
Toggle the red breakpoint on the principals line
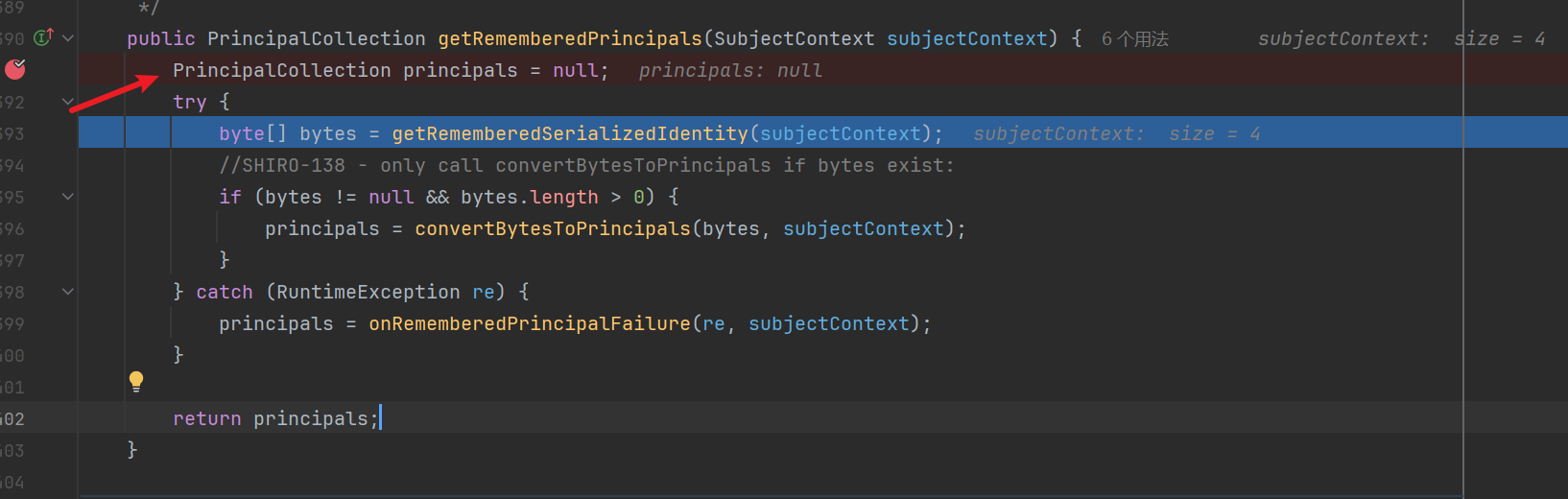point(15,69)
